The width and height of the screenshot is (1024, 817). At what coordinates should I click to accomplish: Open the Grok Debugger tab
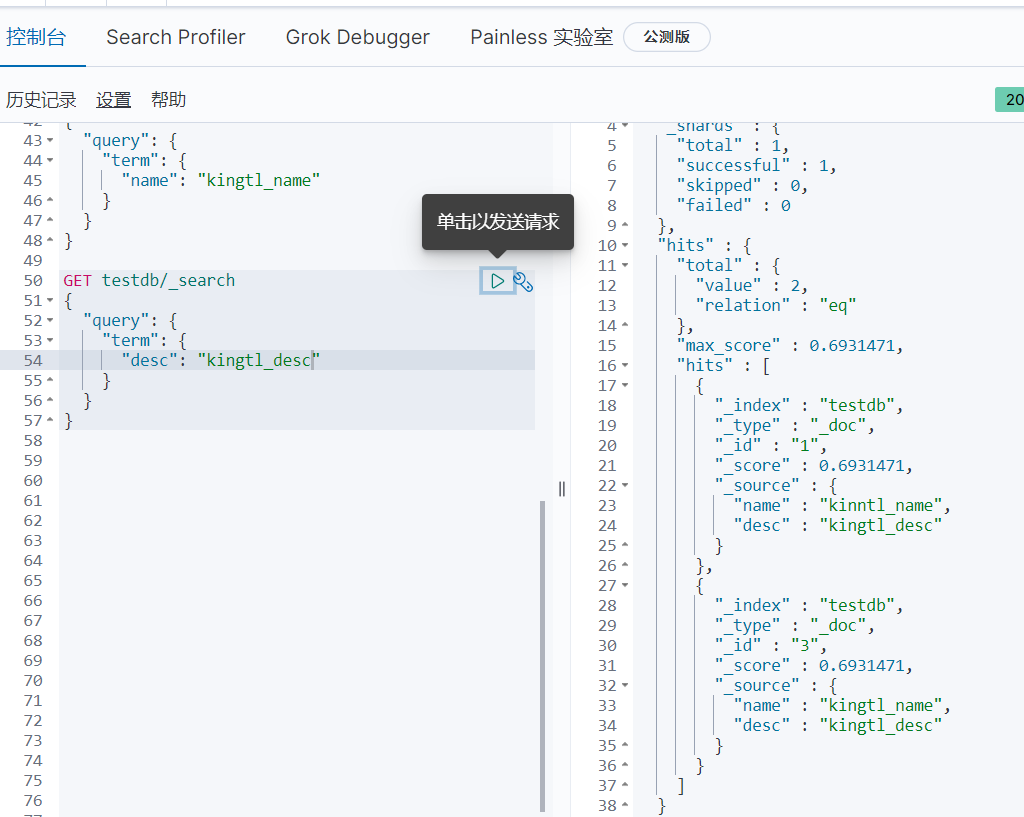pyautogui.click(x=358, y=38)
